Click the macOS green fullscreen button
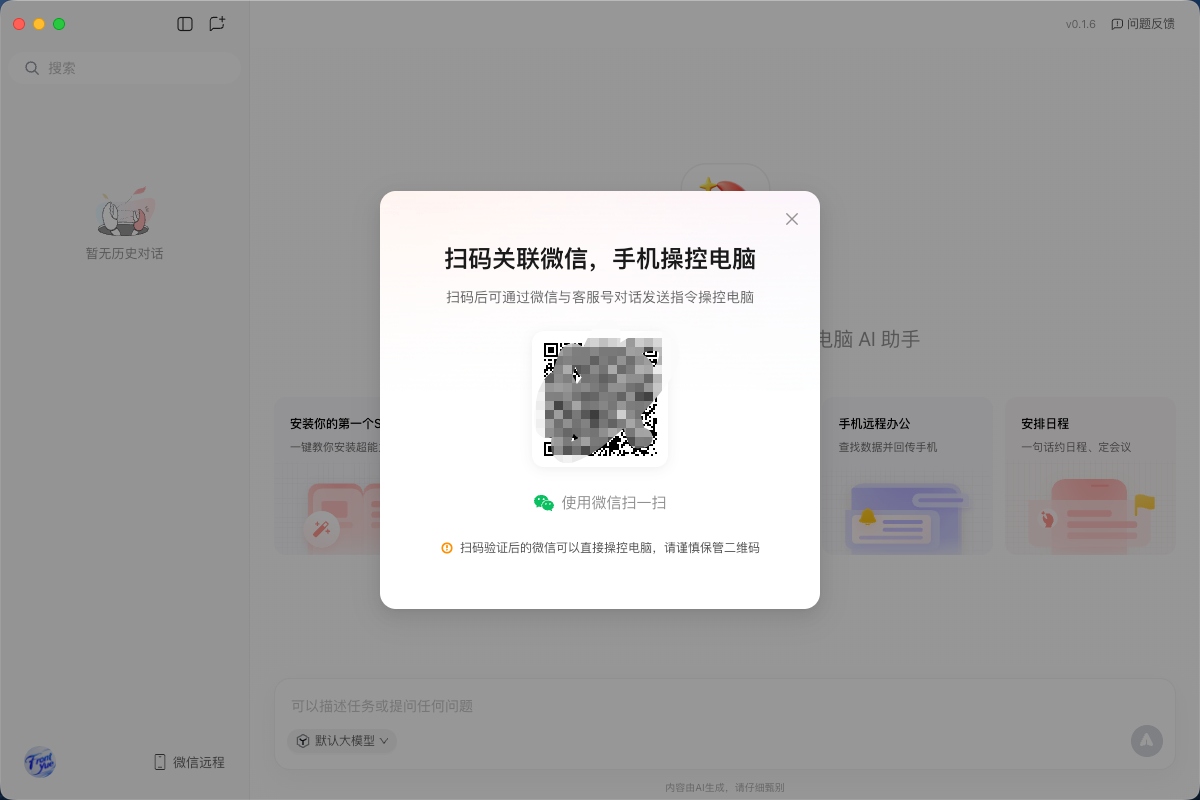1200x800 pixels. click(59, 24)
